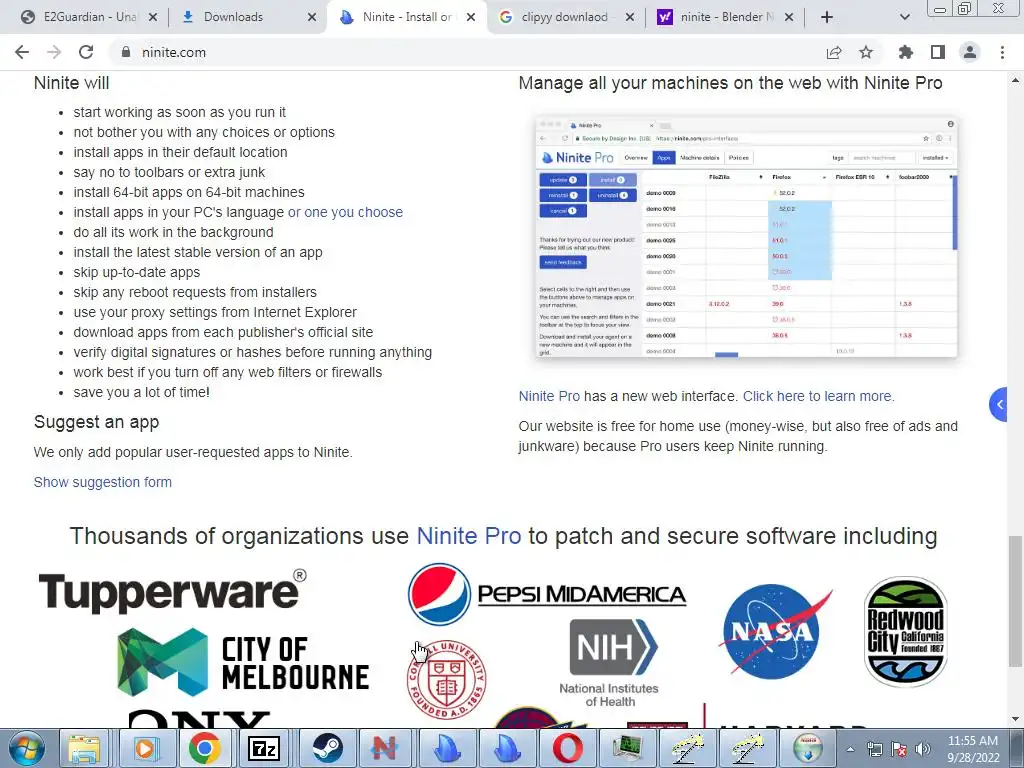This screenshot has height=768, width=1024.
Task: Click 'skip up-to-date apps' list item
Action: coord(137,272)
